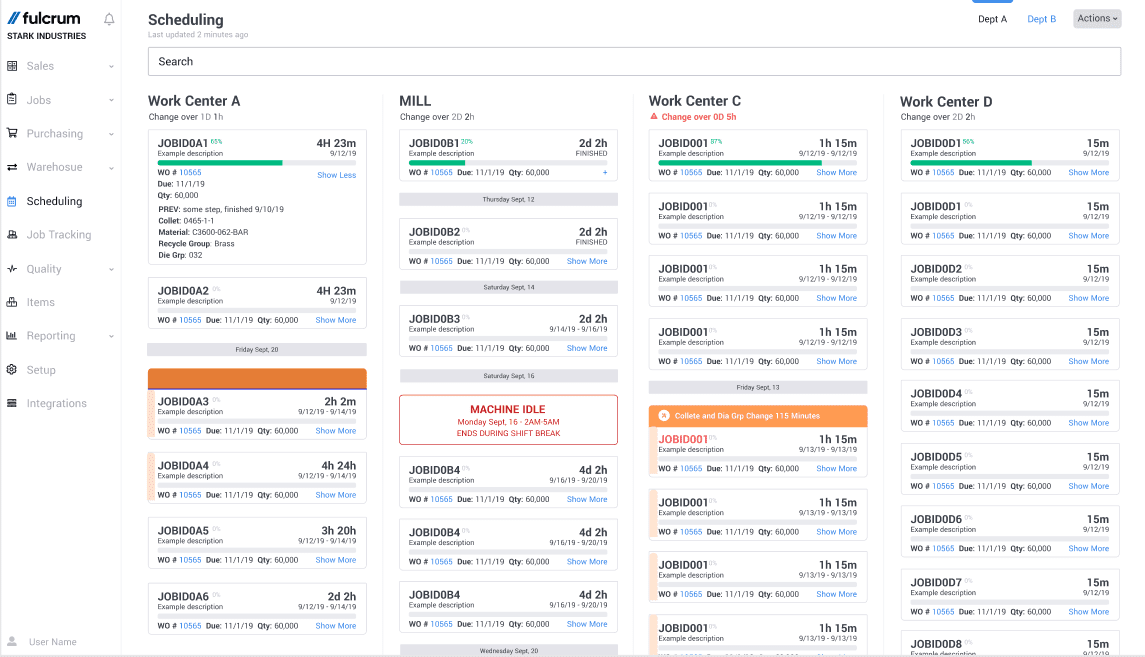Open the Actions dropdown
This screenshot has width=1145, height=657.
1096,18
